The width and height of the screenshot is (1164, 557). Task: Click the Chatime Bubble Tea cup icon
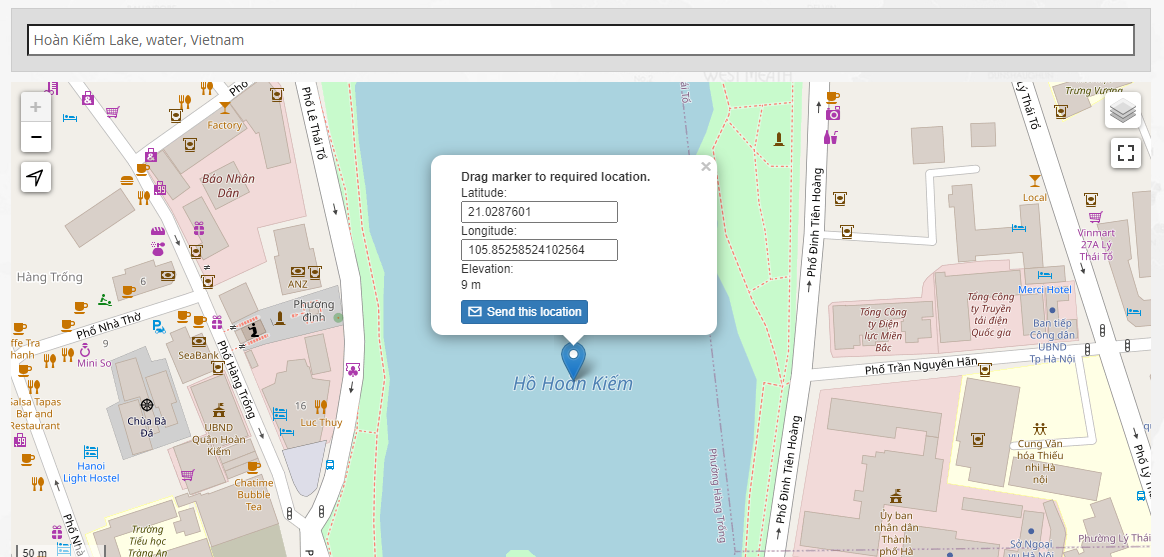tap(253, 467)
